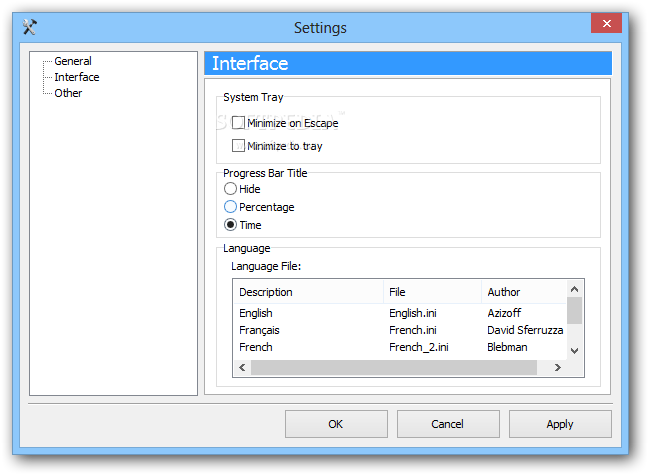The image size is (649, 475).
Task: Click the OK button
Action: tap(336, 424)
